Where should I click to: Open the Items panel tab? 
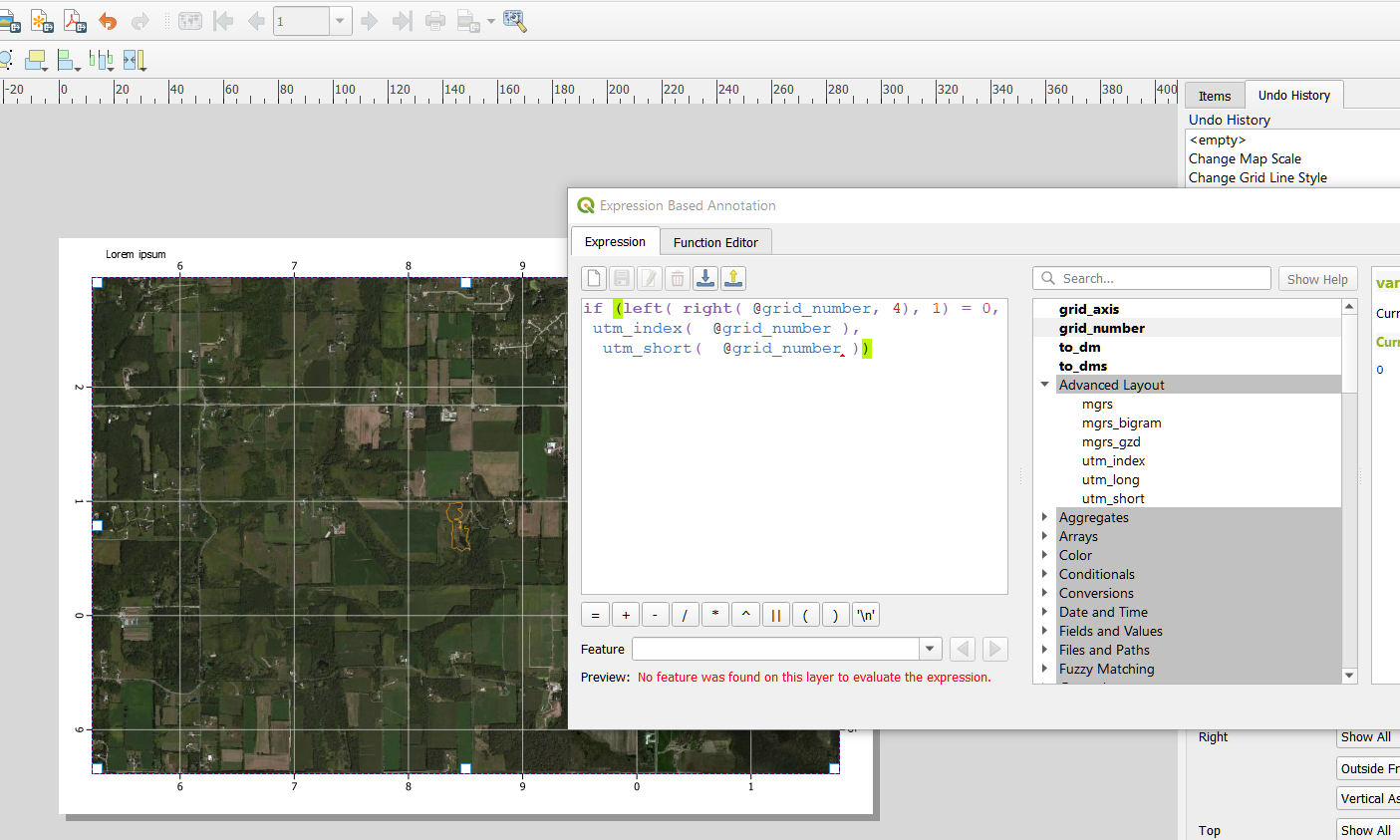click(x=1215, y=96)
